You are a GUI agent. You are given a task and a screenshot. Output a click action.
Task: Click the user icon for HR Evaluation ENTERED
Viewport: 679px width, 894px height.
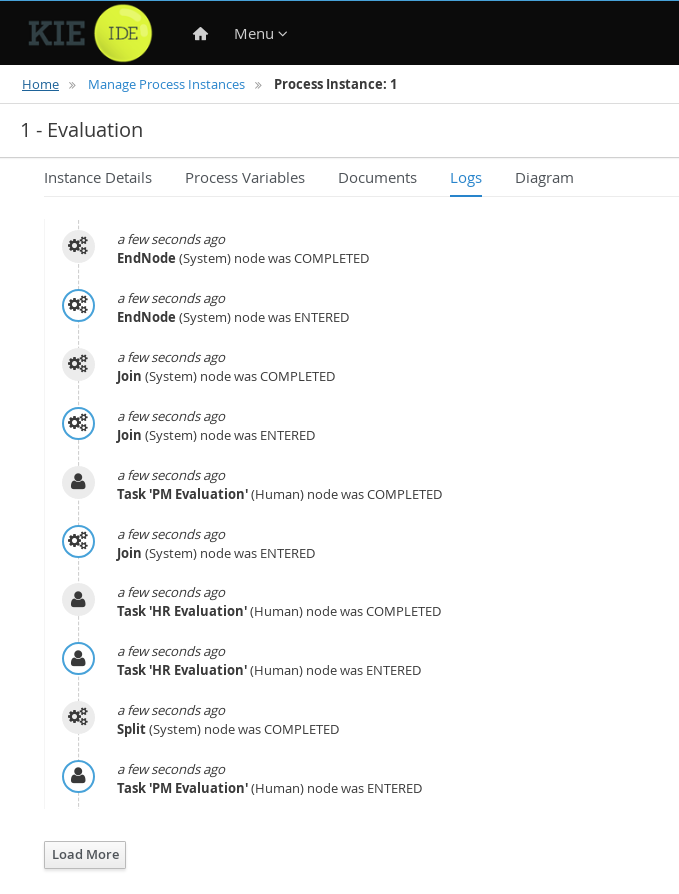tap(78, 659)
